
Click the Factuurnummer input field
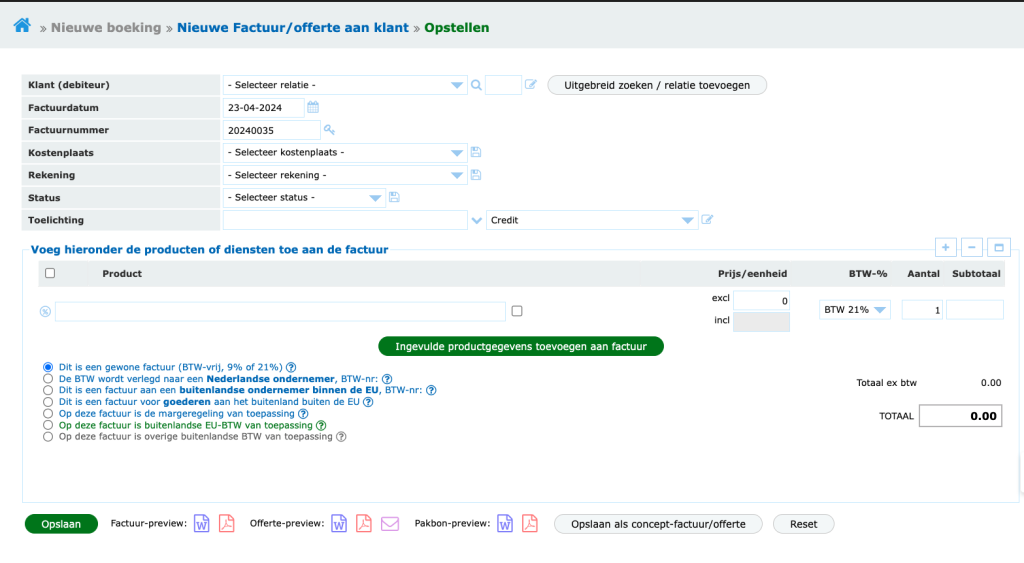pos(271,130)
